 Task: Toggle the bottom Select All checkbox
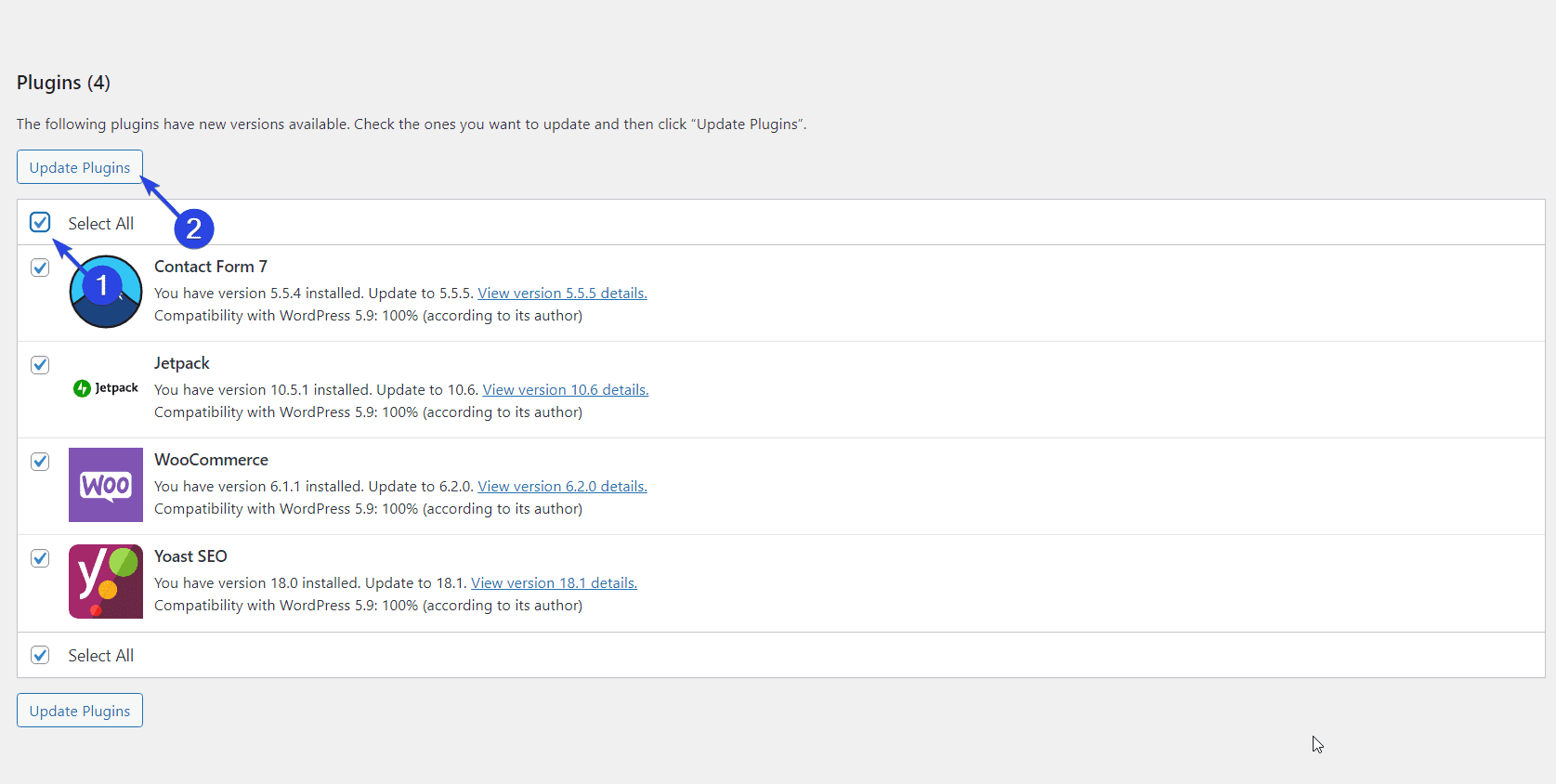(x=40, y=655)
